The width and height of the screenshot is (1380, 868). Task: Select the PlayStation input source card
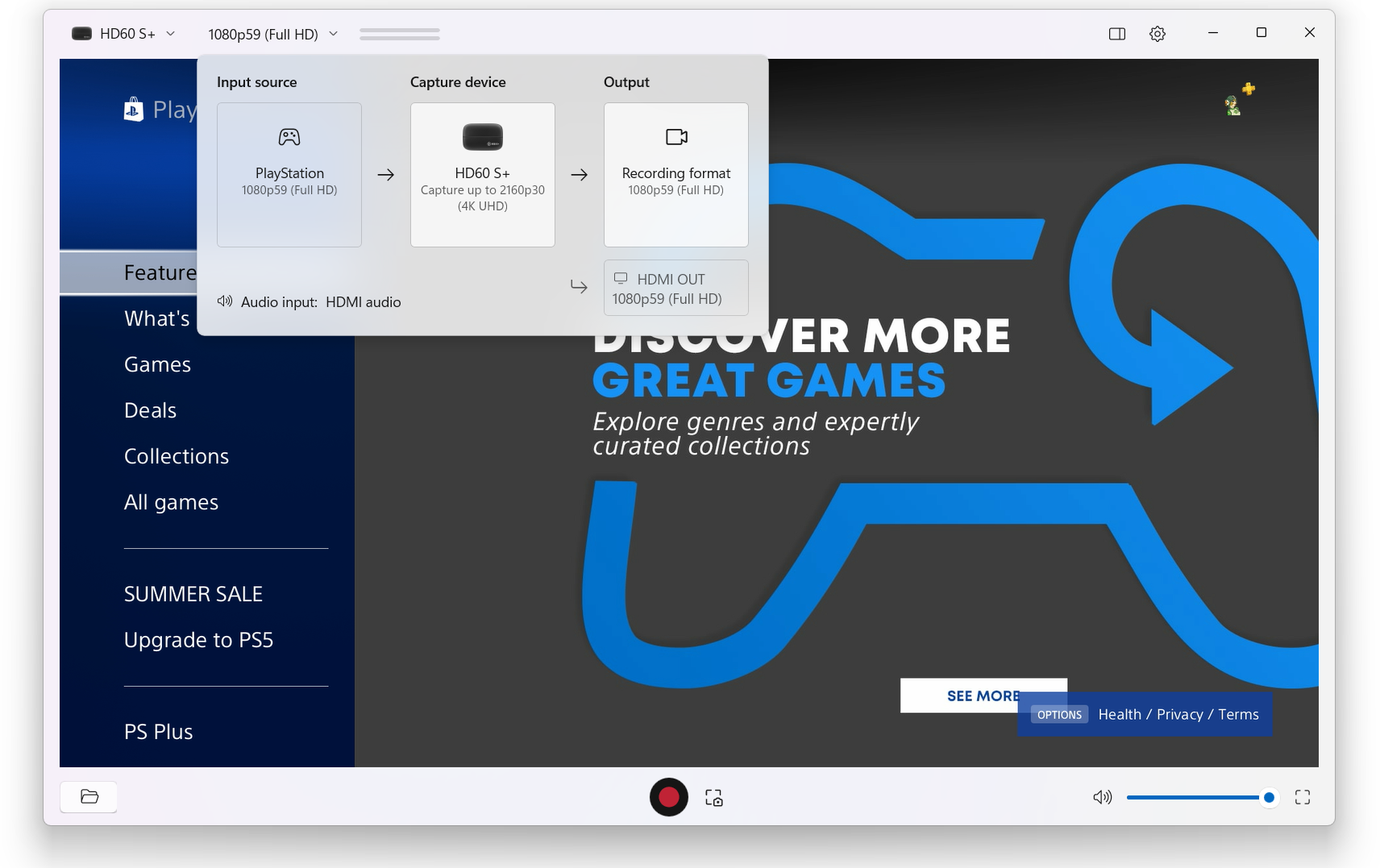[289, 174]
